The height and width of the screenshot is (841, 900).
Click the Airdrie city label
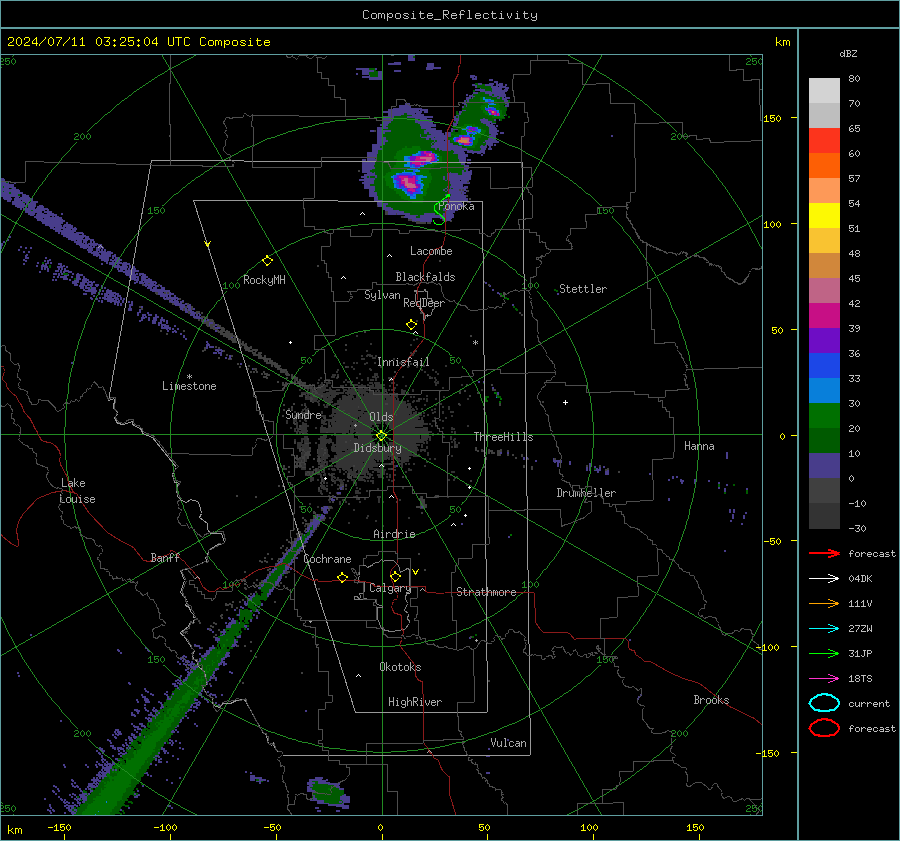[394, 534]
